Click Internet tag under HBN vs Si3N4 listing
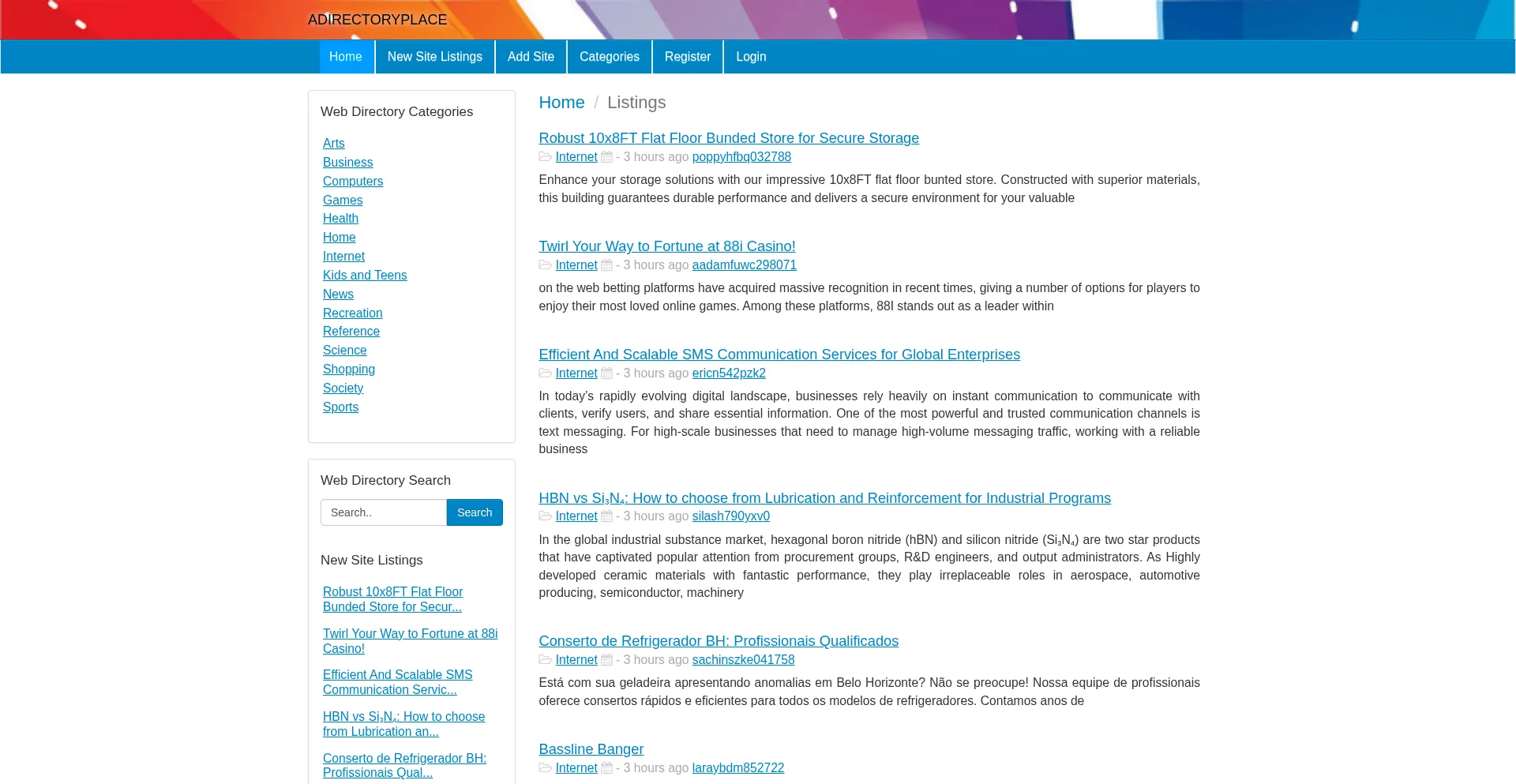Image resolution: width=1516 pixels, height=784 pixels. [576, 516]
